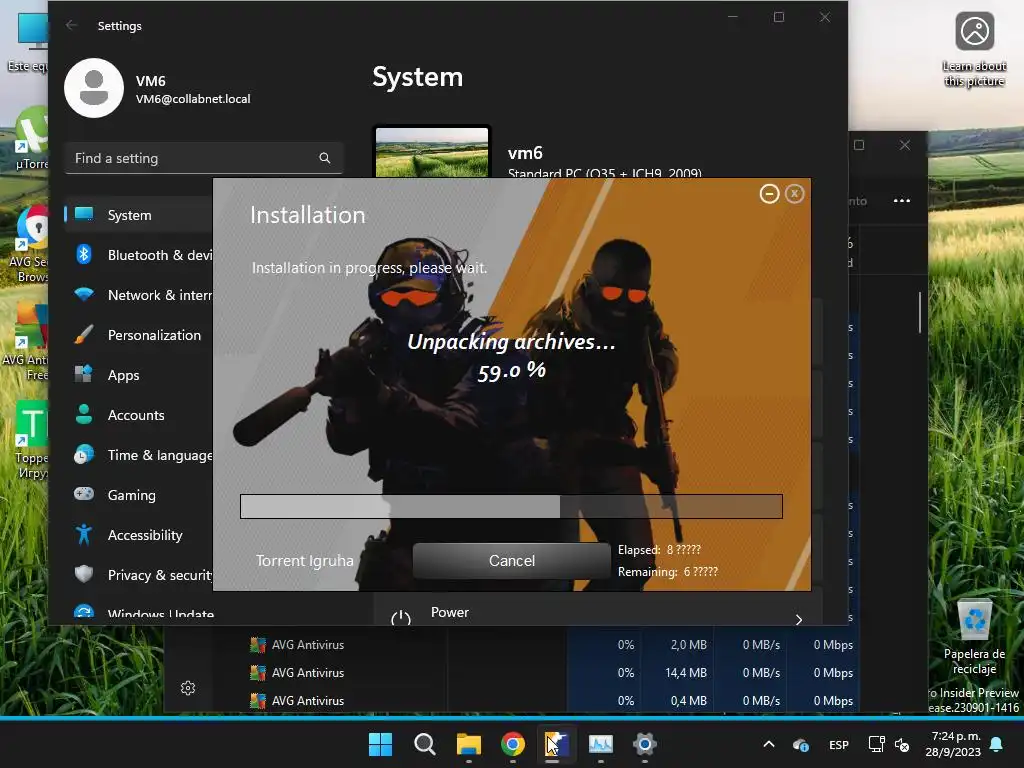Open Google Chrome from taskbar
1024x768 pixels.
tap(513, 744)
